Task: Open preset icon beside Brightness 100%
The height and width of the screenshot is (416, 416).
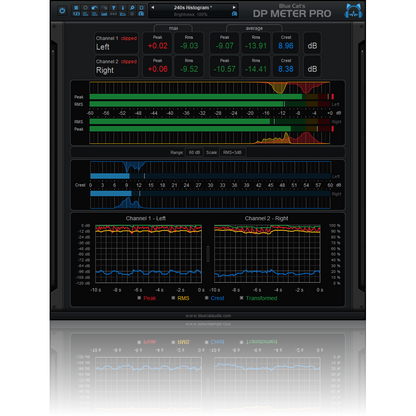Action: [x=234, y=14]
